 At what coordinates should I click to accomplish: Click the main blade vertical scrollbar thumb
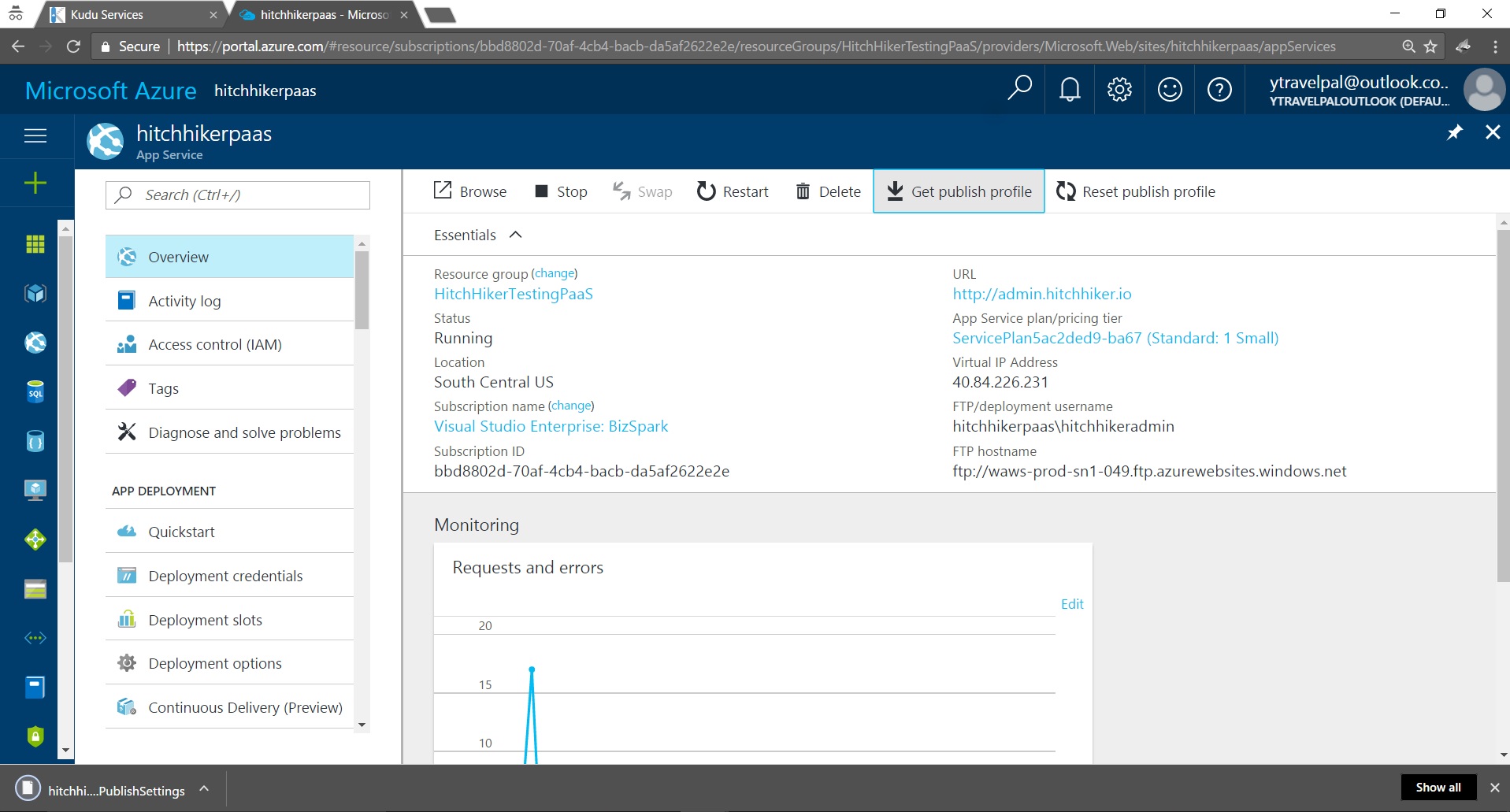pyautogui.click(x=1503, y=406)
